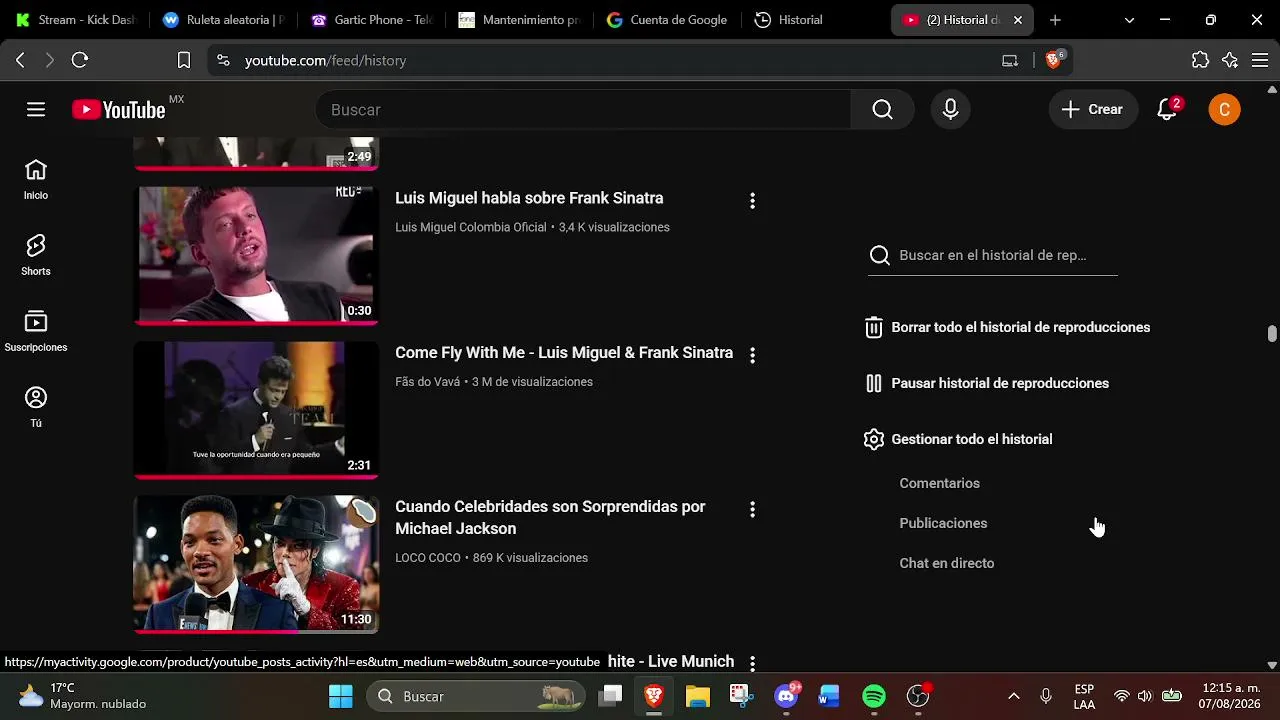This screenshot has width=1280, height=720.
Task: Open the account avatar menu
Action: (1224, 110)
